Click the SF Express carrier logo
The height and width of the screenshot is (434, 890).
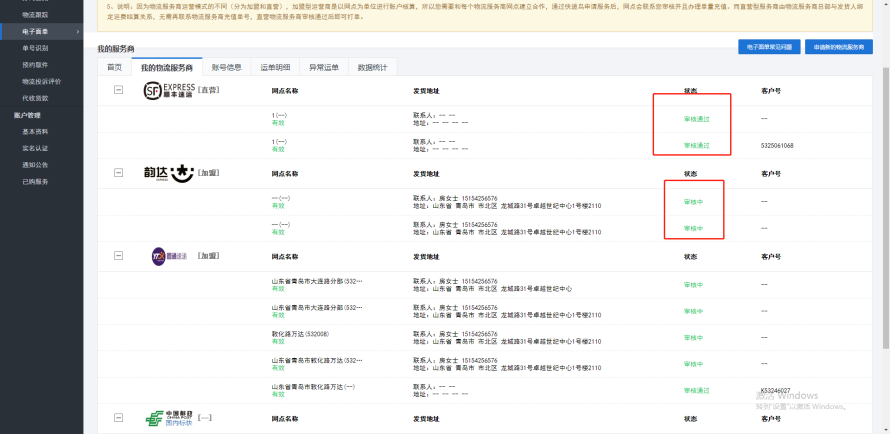tap(169, 90)
